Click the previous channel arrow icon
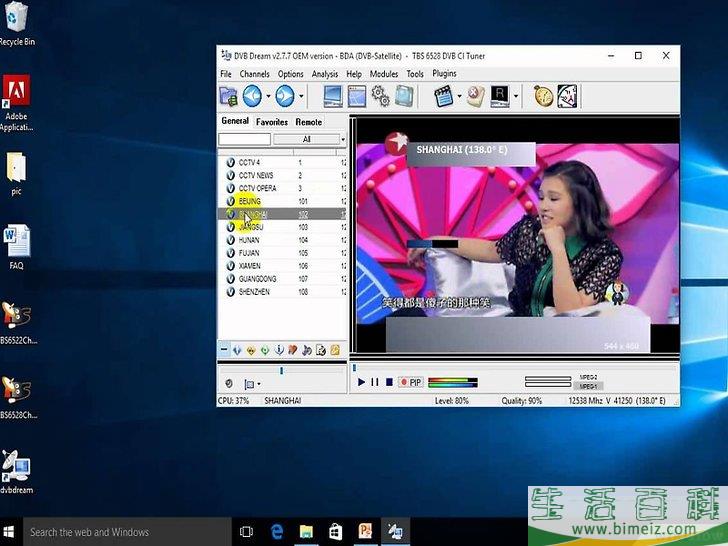The height and width of the screenshot is (546, 728). click(252, 96)
